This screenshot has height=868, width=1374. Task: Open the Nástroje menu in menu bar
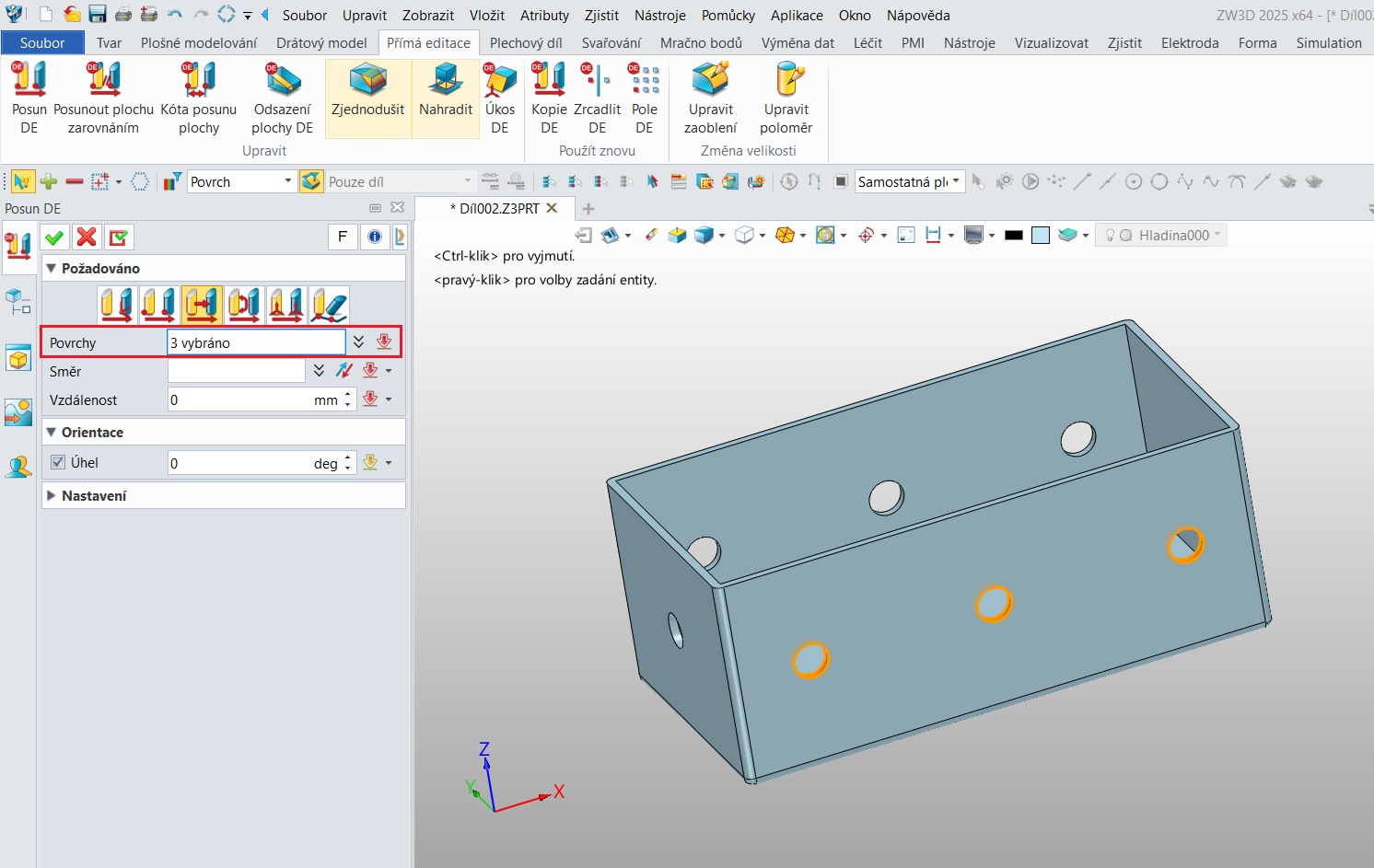pyautogui.click(x=660, y=16)
